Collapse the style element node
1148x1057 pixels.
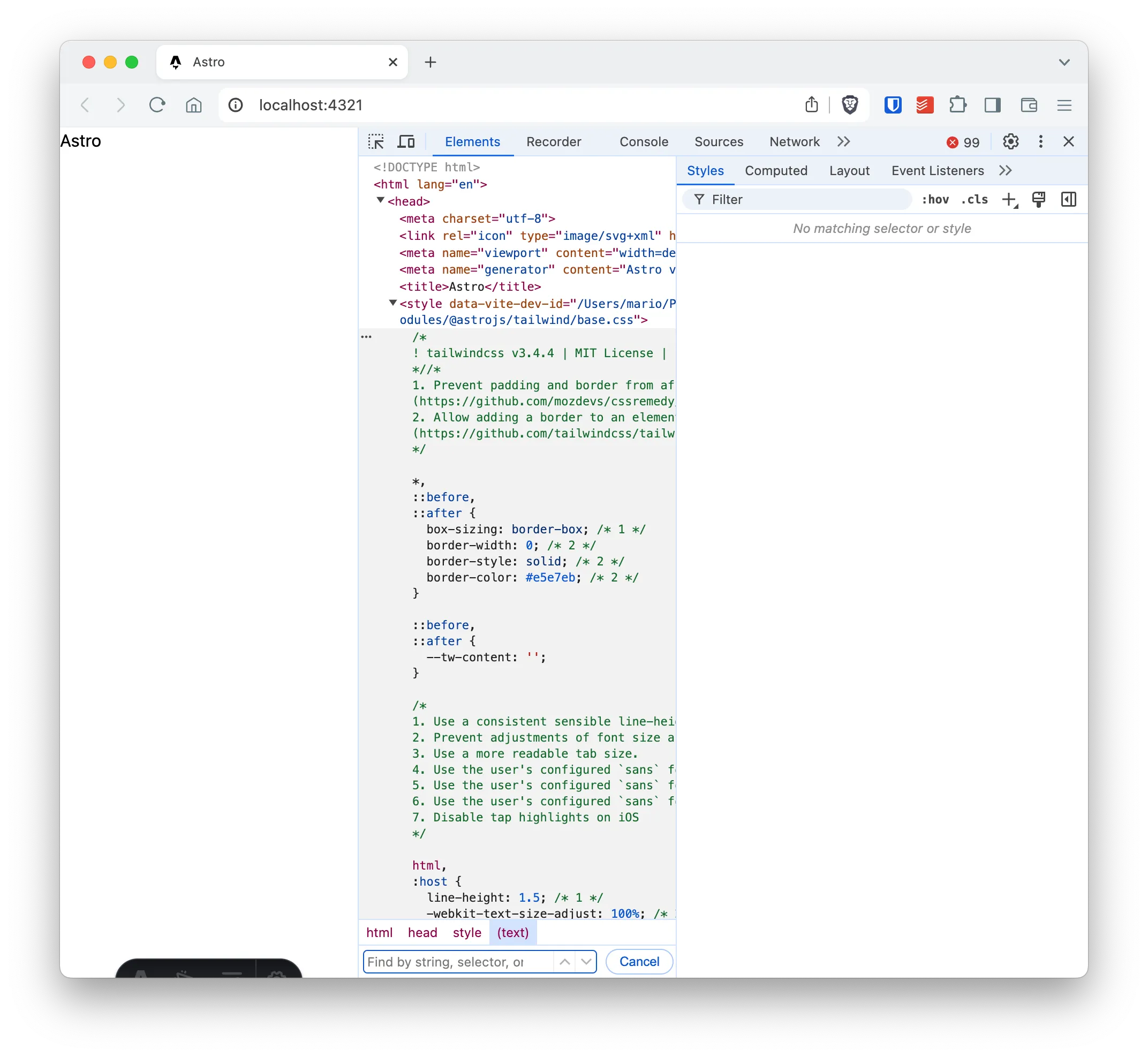(x=393, y=303)
